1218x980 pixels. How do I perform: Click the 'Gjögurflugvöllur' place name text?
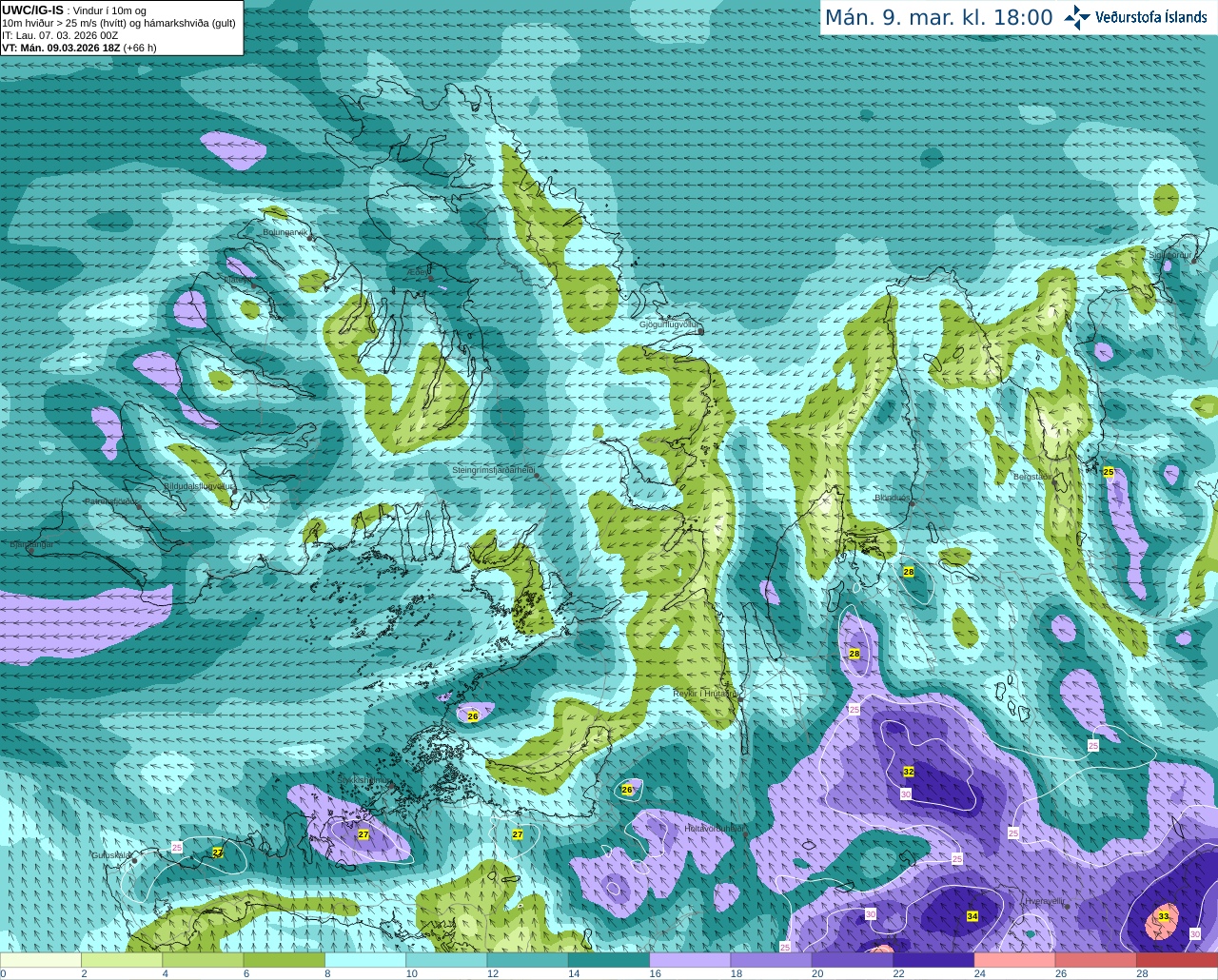(670, 324)
